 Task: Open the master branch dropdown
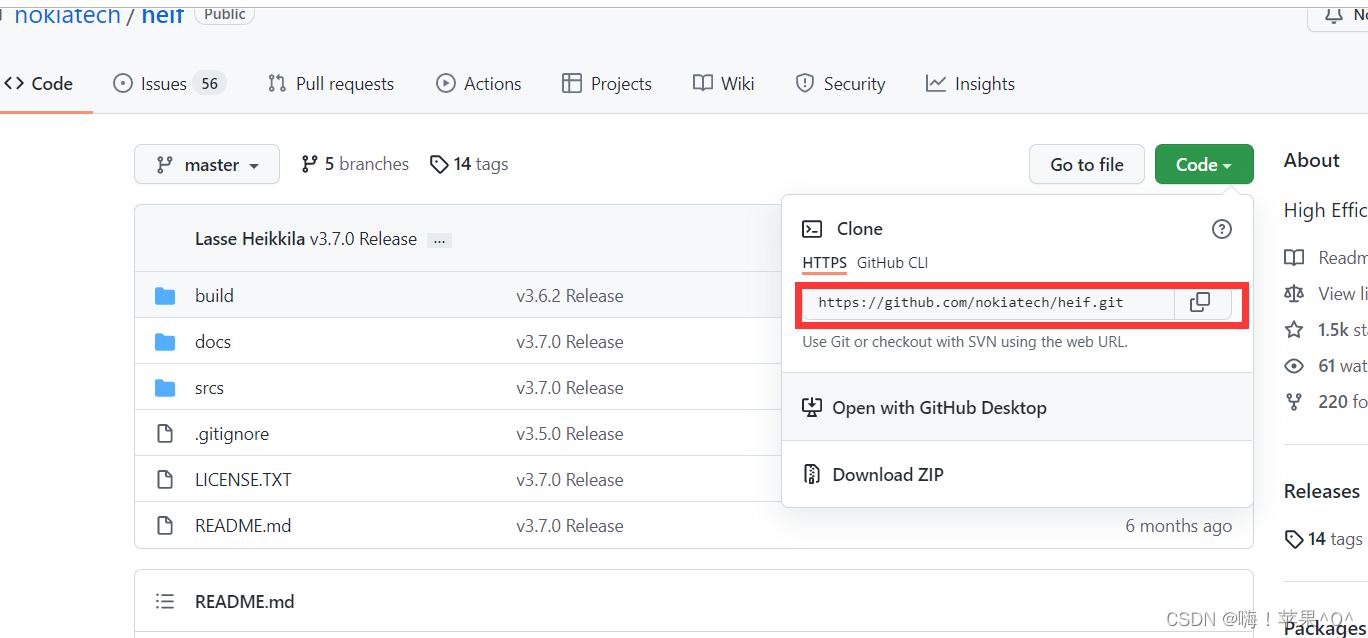coord(207,165)
